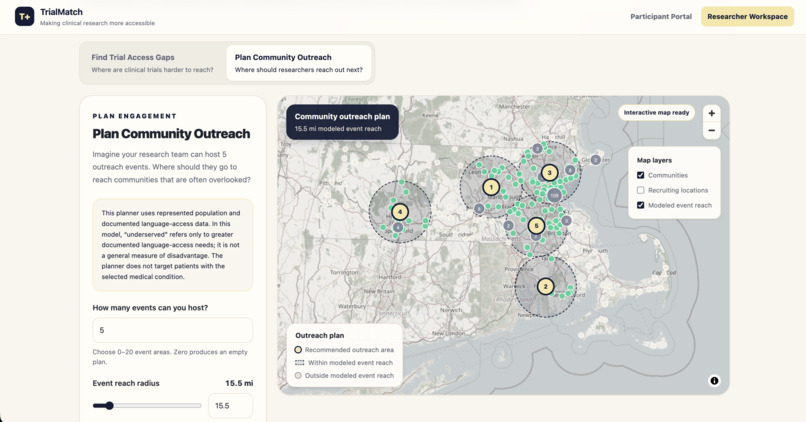The height and width of the screenshot is (422, 806).
Task: Click the gray cluster bubble labeled 109
Action: [554, 195]
